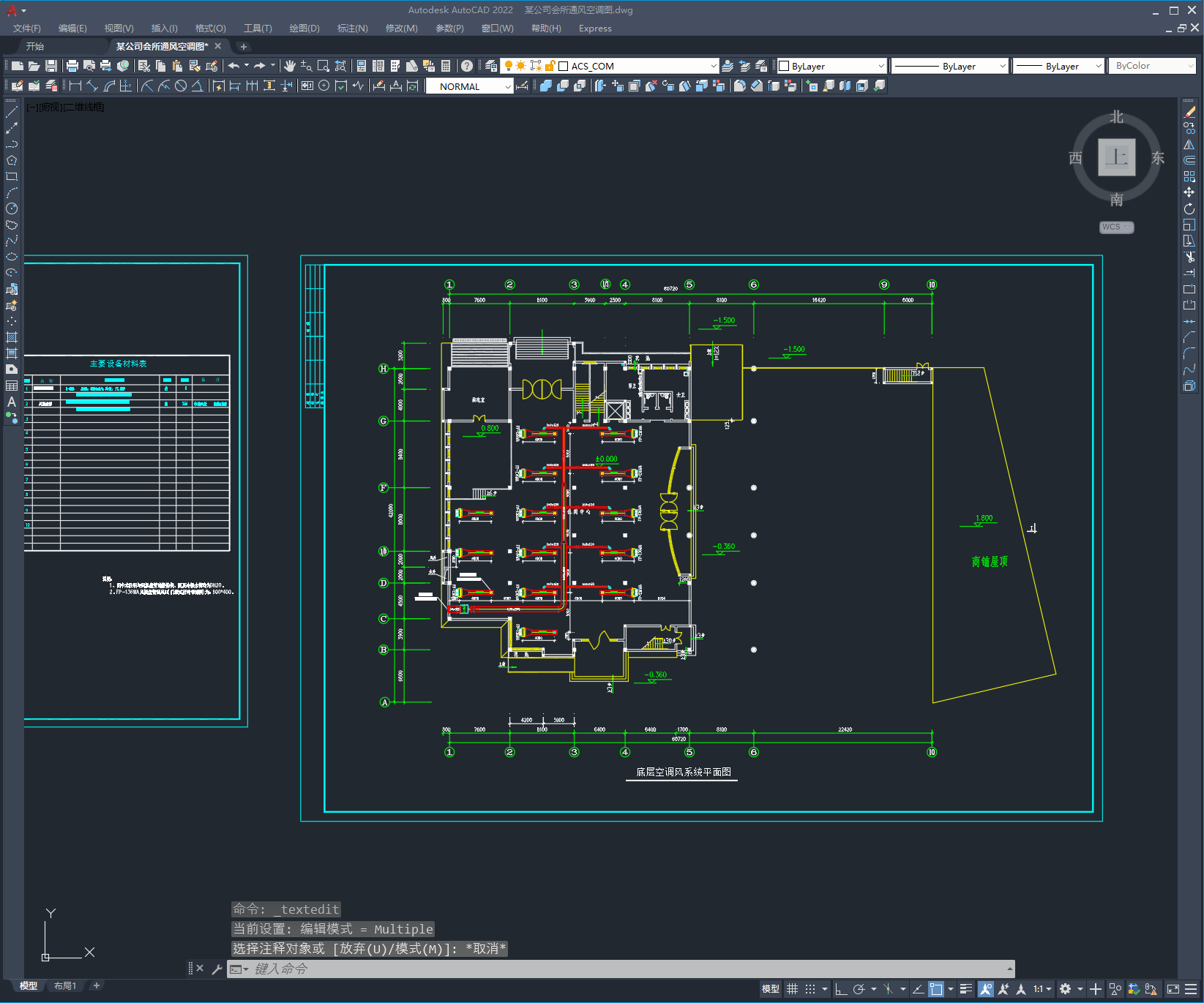The image size is (1204, 1003).
Task: Click the Plot print icon
Action: [x=72, y=66]
